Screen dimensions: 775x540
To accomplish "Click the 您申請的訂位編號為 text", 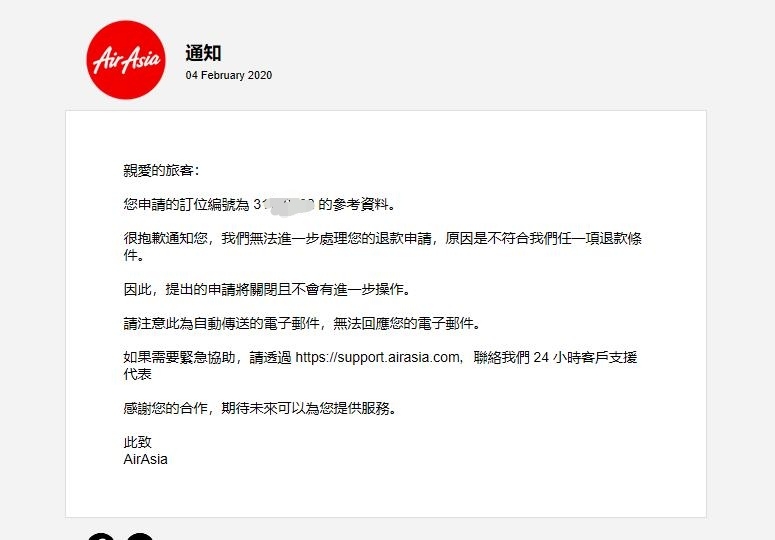I will click(186, 205).
